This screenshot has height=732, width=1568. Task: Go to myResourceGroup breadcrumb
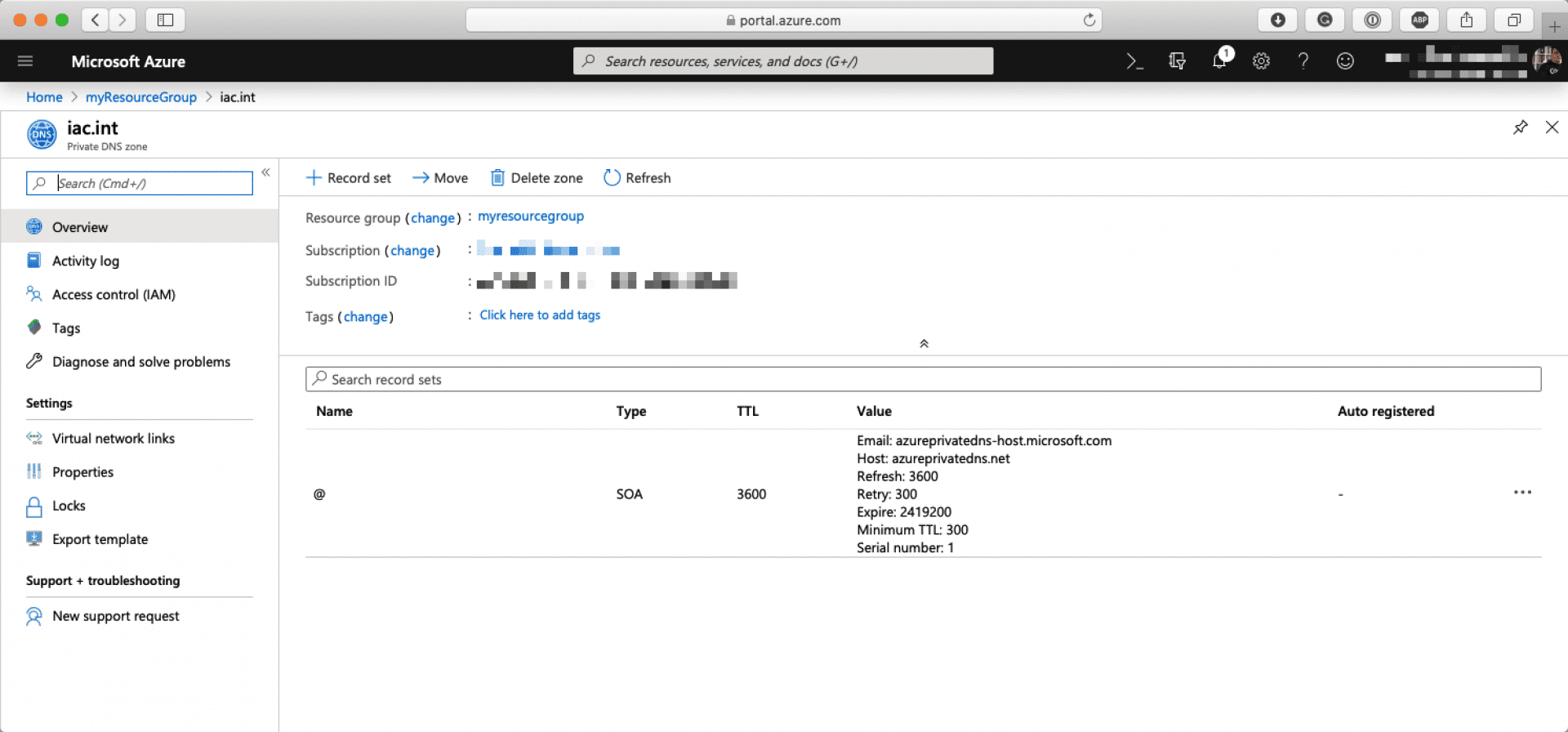(141, 97)
